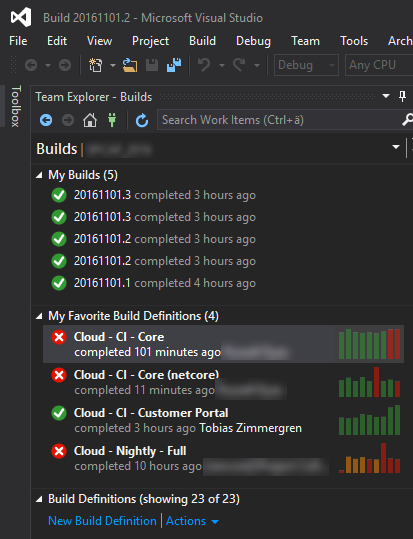Open the Redo history dropdown arrow

(x=257, y=65)
